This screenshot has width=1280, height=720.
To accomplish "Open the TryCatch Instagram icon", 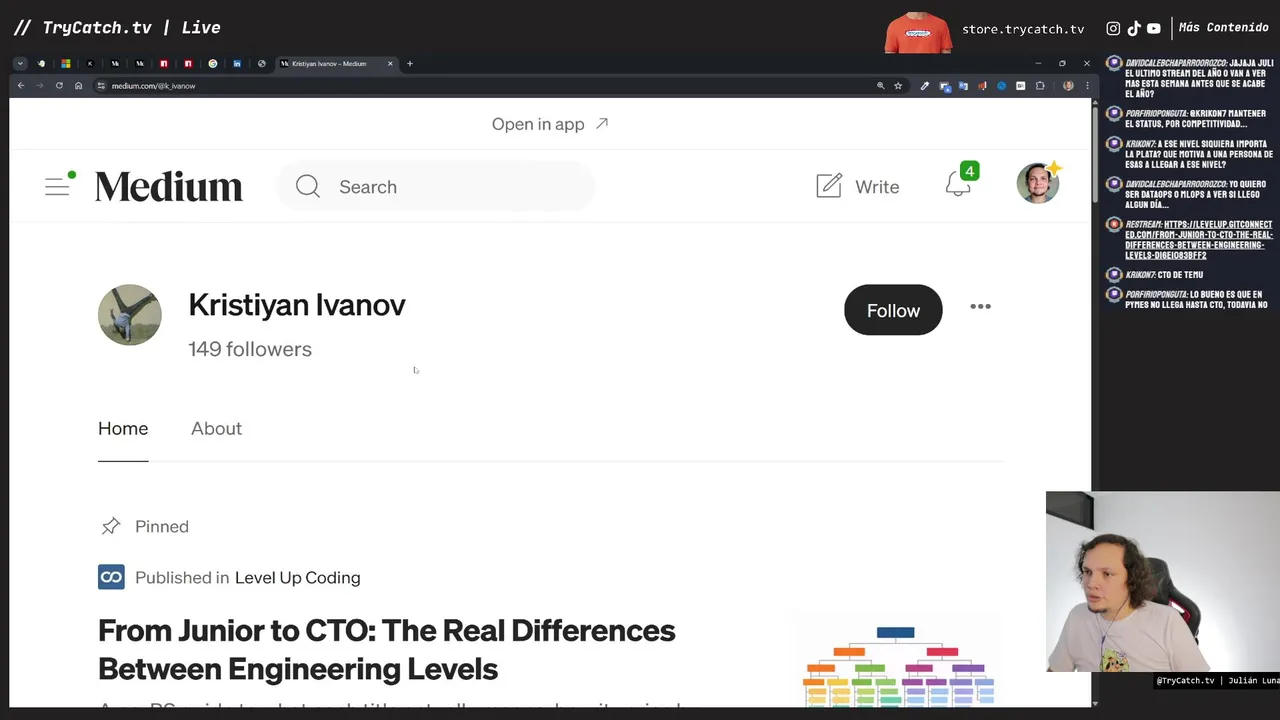I will (x=1113, y=29).
